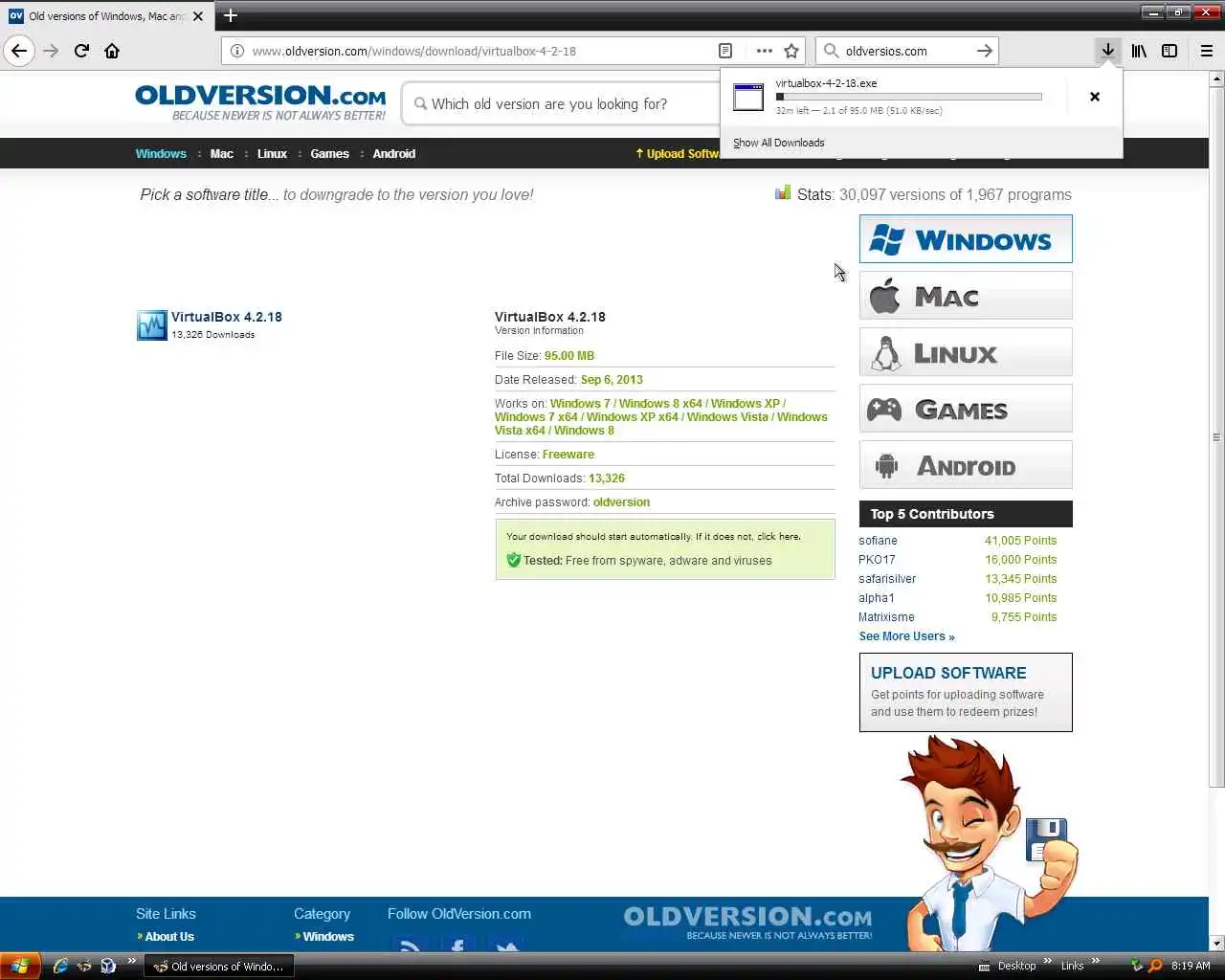
Task: Expand the Links toolbar chevron in taskbar
Action: (x=1096, y=961)
